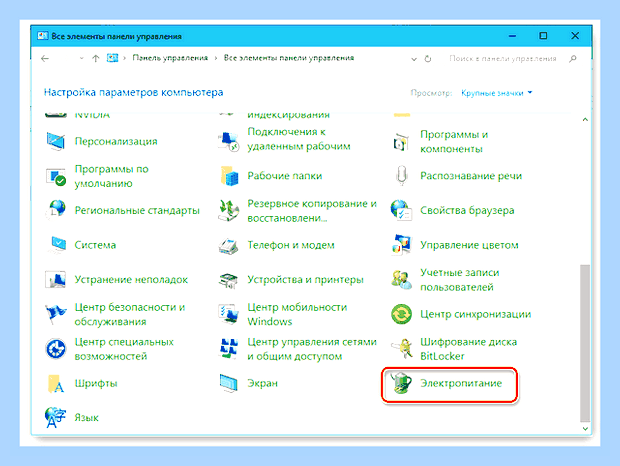Open the Рабочие папки icon
620x466 pixels.
click(x=229, y=176)
